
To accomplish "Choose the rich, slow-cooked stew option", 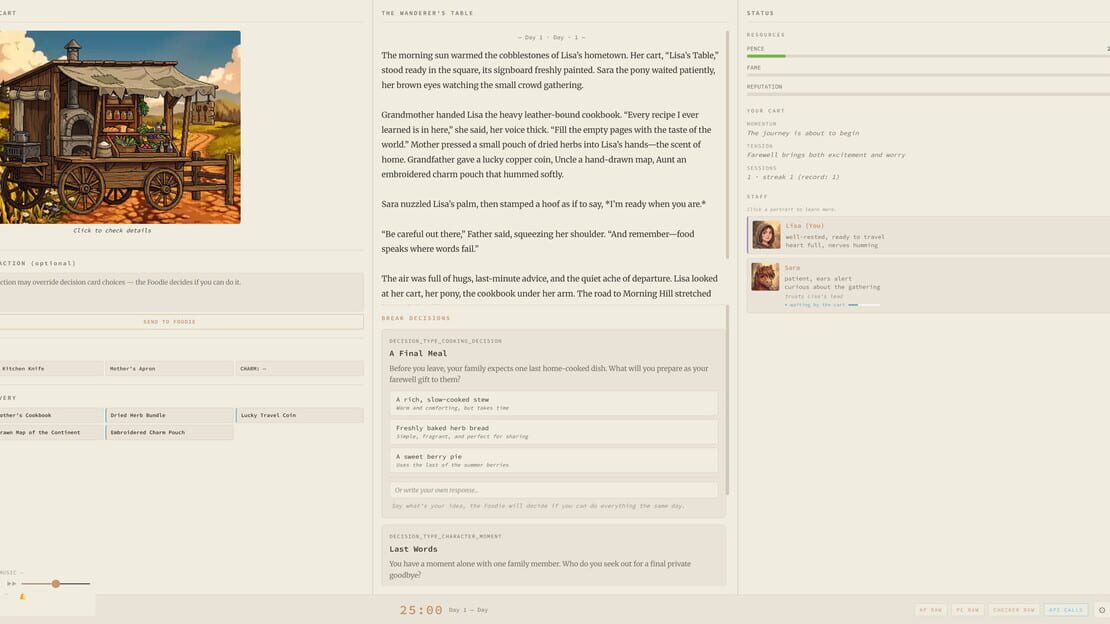I will (554, 403).
